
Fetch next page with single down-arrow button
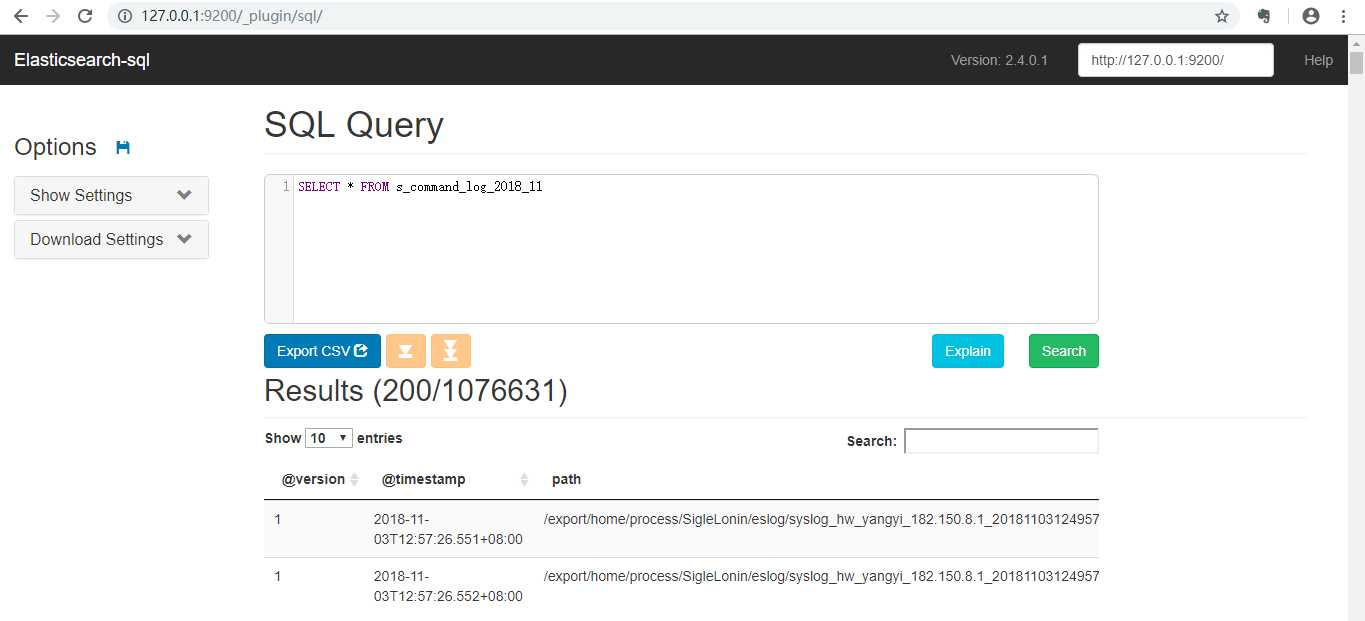[405, 351]
